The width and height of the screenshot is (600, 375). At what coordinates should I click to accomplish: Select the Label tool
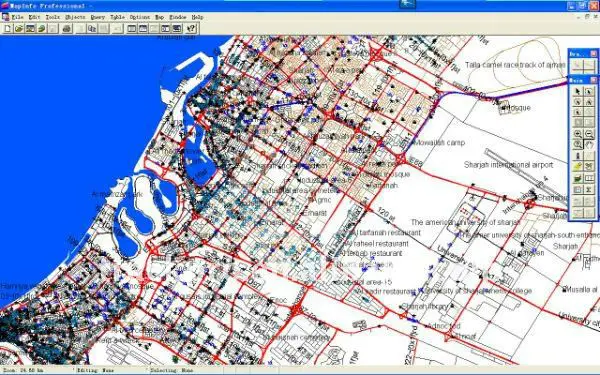578,166
